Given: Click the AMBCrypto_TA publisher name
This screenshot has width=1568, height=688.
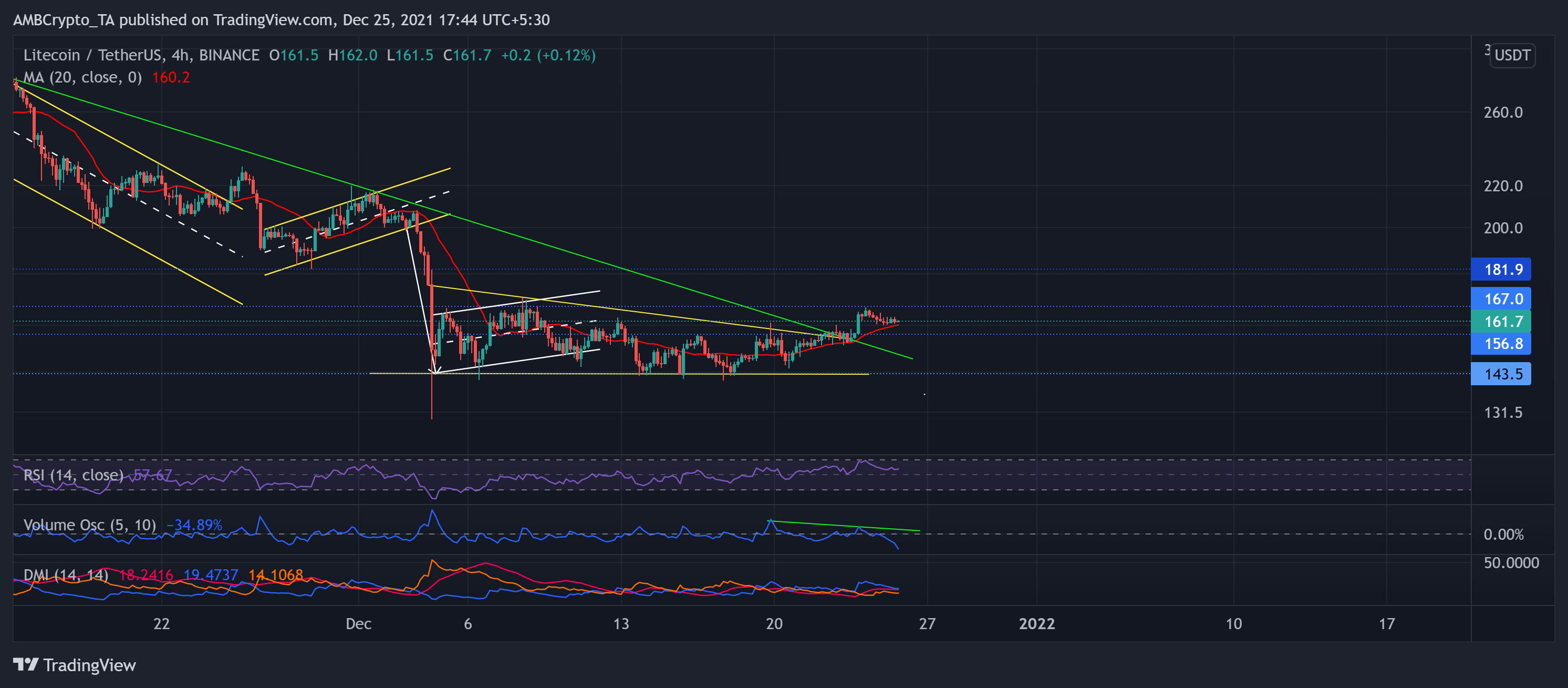Looking at the screenshot, I should (64, 19).
